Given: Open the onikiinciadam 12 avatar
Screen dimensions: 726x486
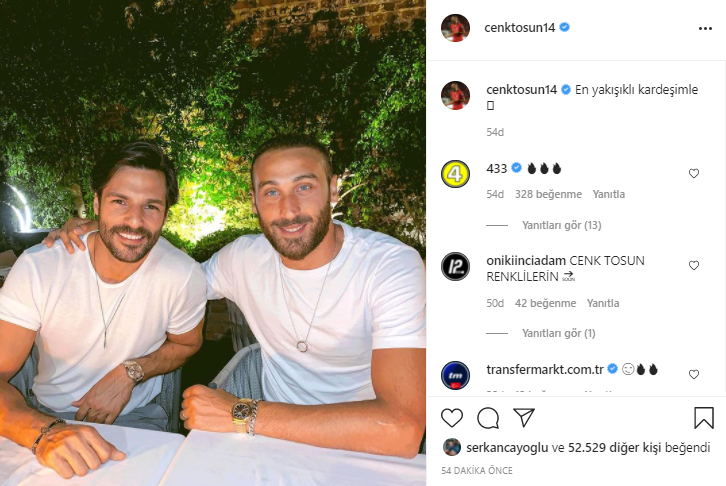Looking at the screenshot, I should pyautogui.click(x=456, y=267).
